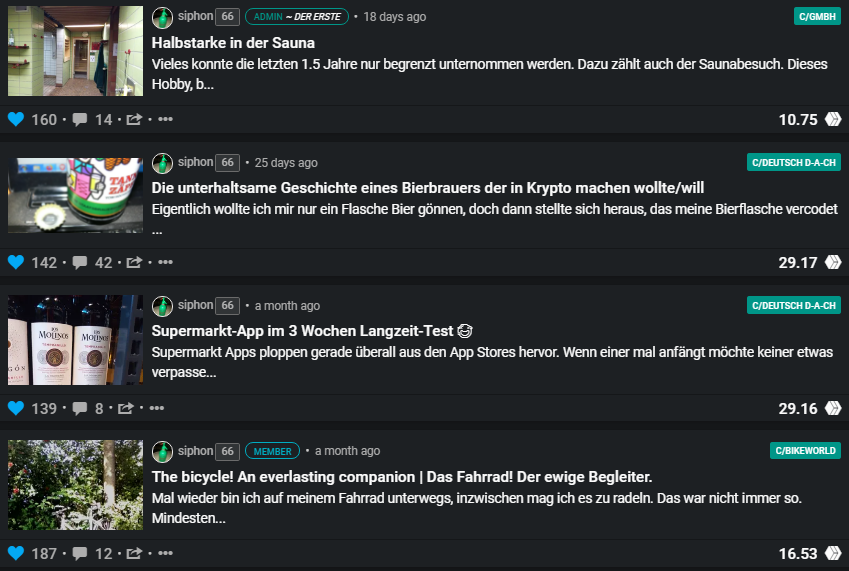Screen dimensions: 849x571
Task: Toggle heart on Bierbrauers Krypto post
Action: pos(16,262)
